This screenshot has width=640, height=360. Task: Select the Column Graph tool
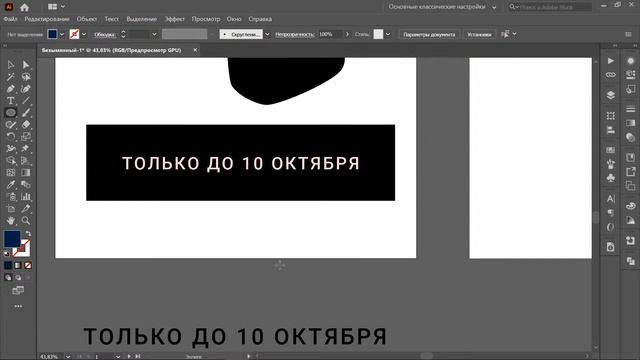coord(26,197)
